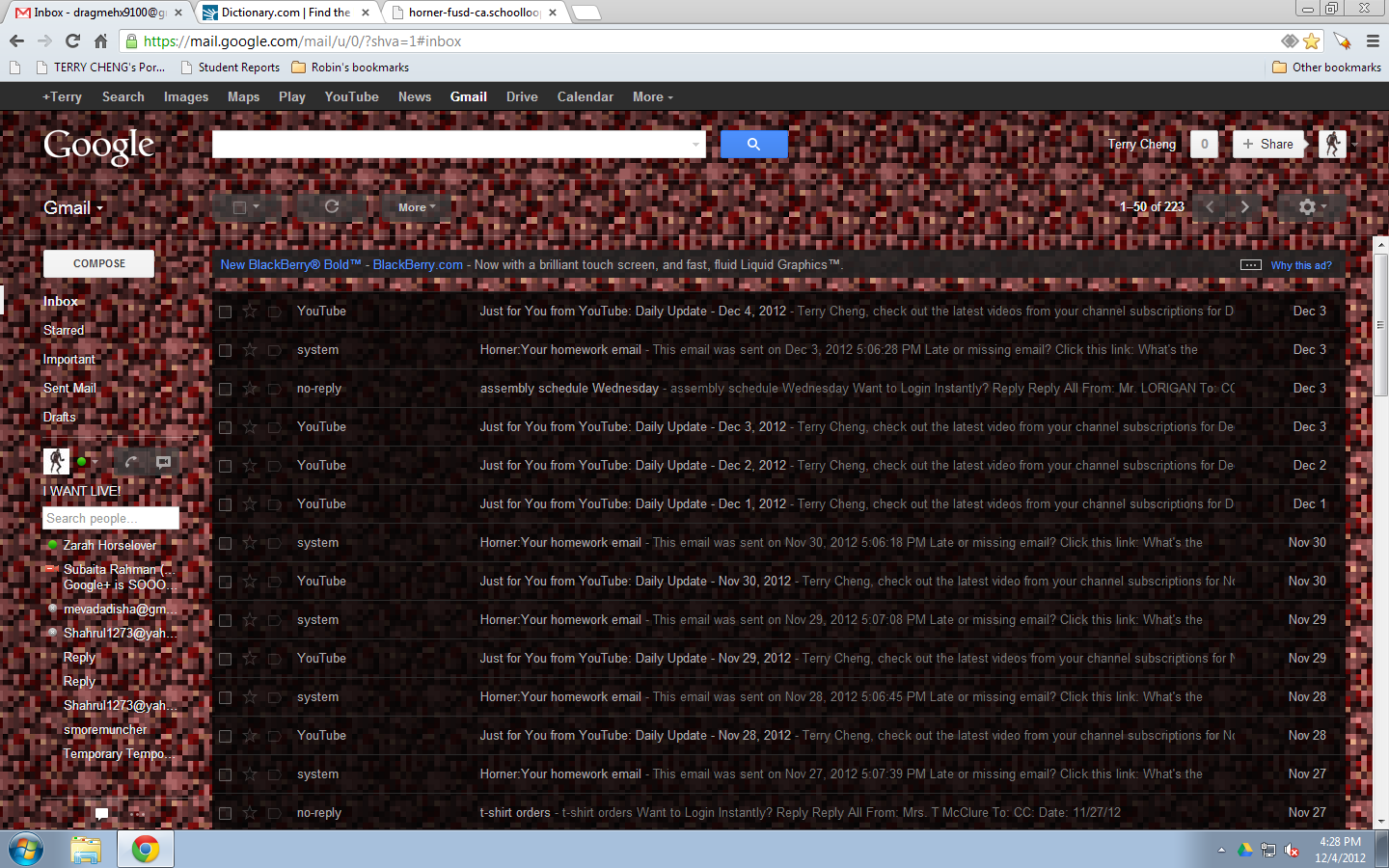Image resolution: width=1389 pixels, height=868 pixels.
Task: Click the notifications count box
Action: pos(1204,145)
